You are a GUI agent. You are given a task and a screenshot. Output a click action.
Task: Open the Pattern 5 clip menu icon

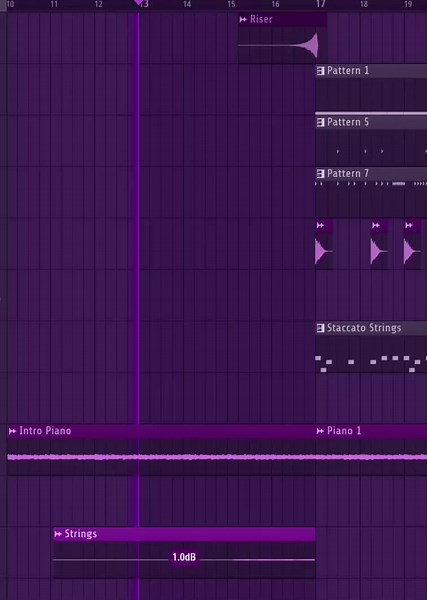[321, 122]
